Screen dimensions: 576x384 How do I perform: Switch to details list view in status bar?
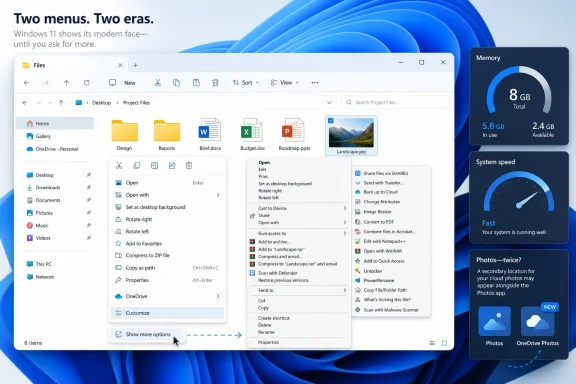point(432,343)
